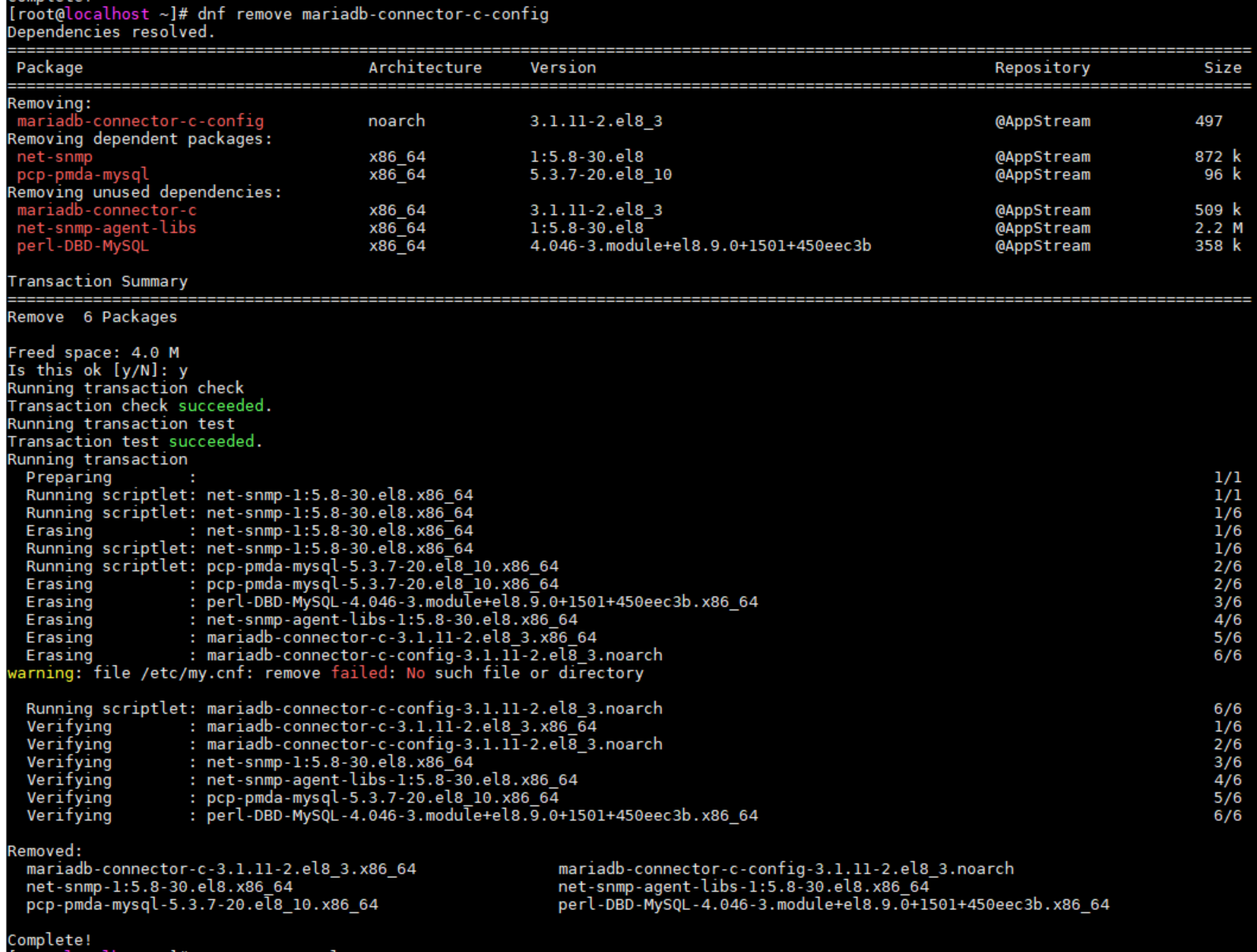Click version '4.046-3.module+el8.9.0+1501+450eec3b' in table
Screen dimensions: 1257x952
click(701, 246)
